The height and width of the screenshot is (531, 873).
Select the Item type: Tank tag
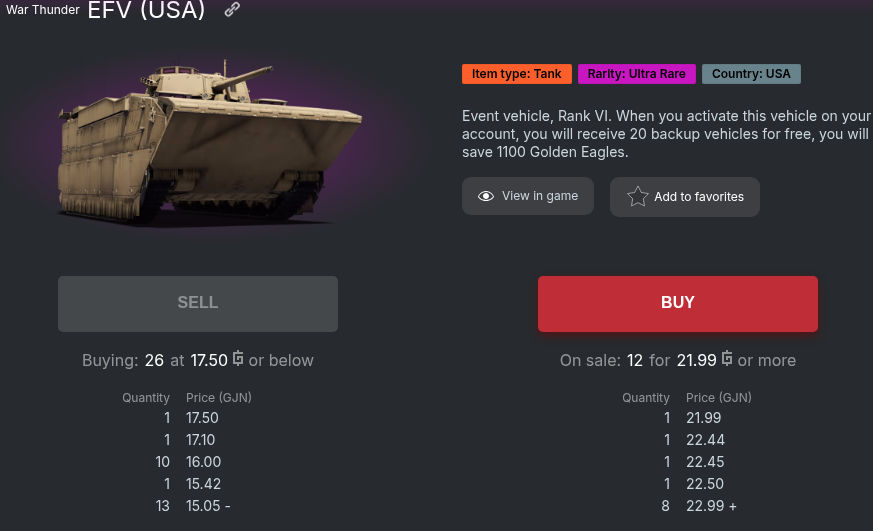516,74
